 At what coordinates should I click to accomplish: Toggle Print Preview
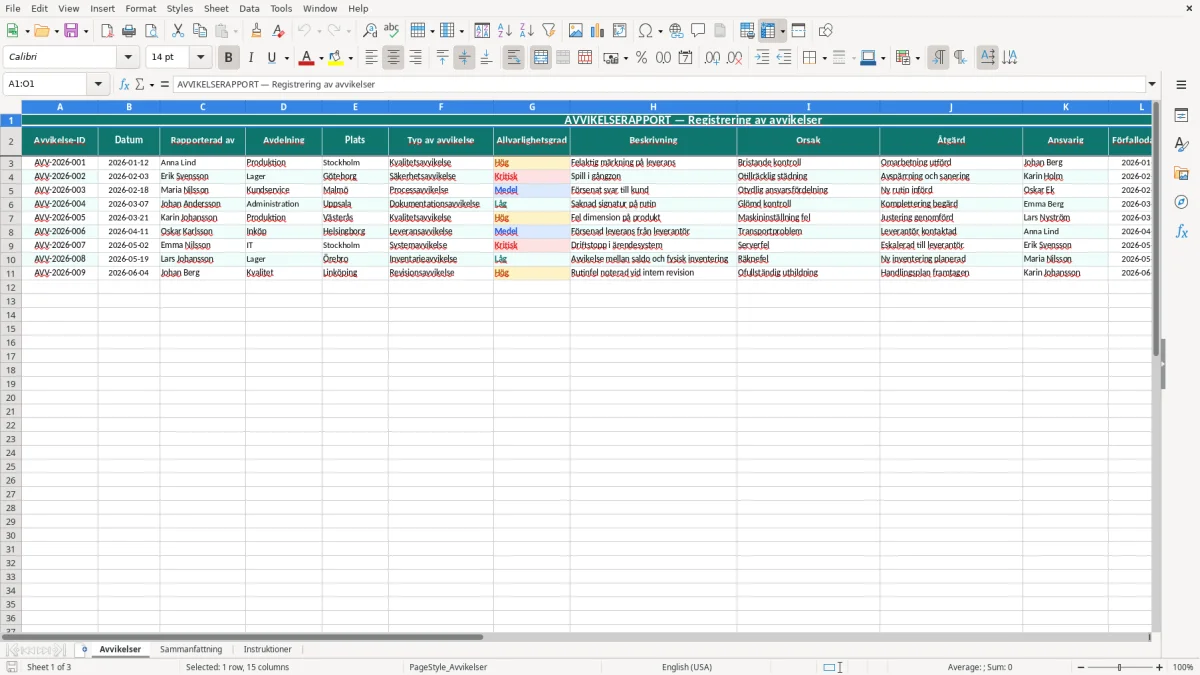(x=151, y=31)
